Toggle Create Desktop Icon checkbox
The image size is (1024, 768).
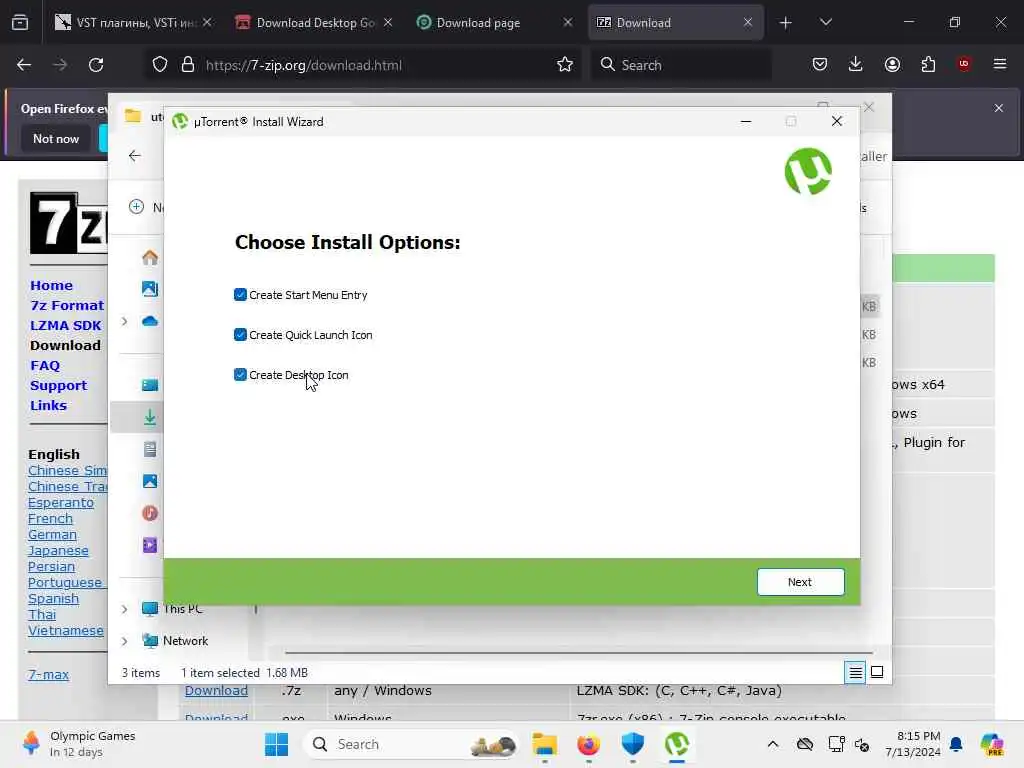240,374
